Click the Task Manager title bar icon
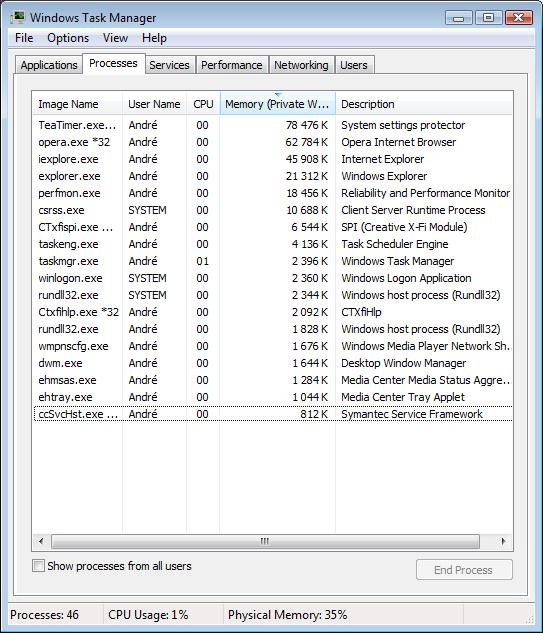This screenshot has width=543, height=633. tap(18, 18)
